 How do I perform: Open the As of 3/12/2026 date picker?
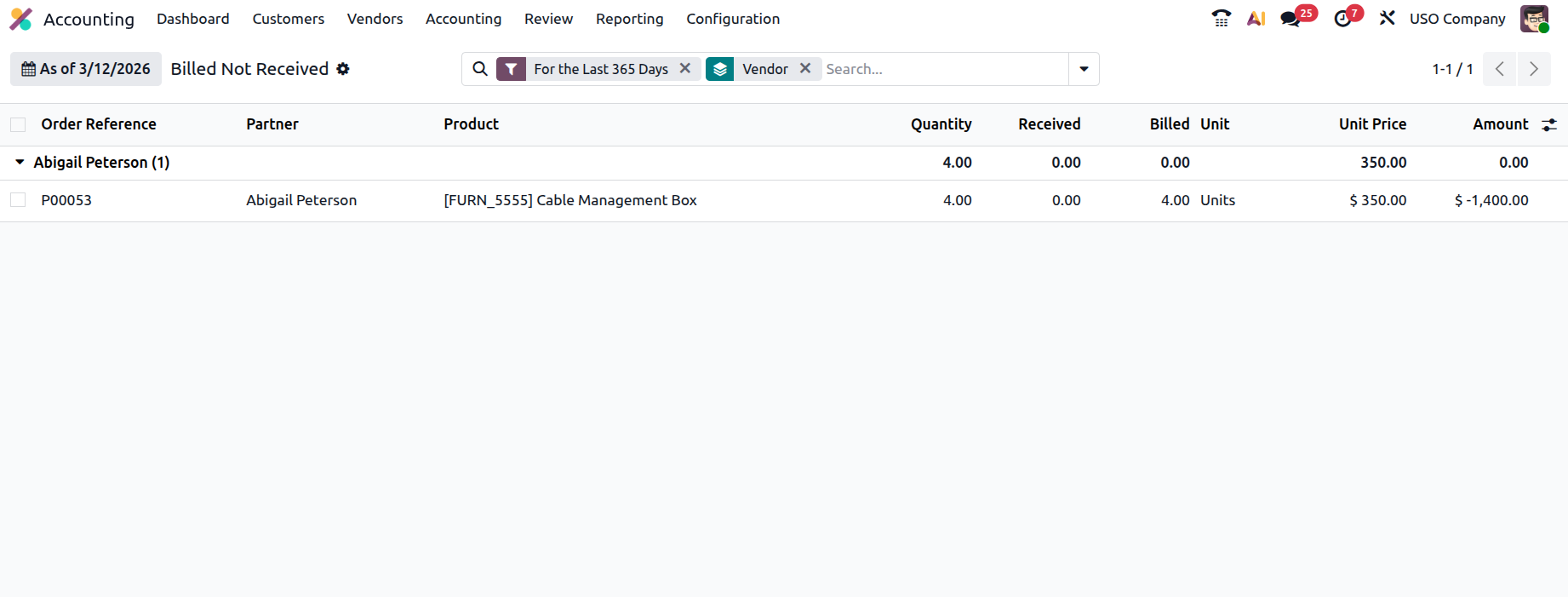(x=86, y=69)
